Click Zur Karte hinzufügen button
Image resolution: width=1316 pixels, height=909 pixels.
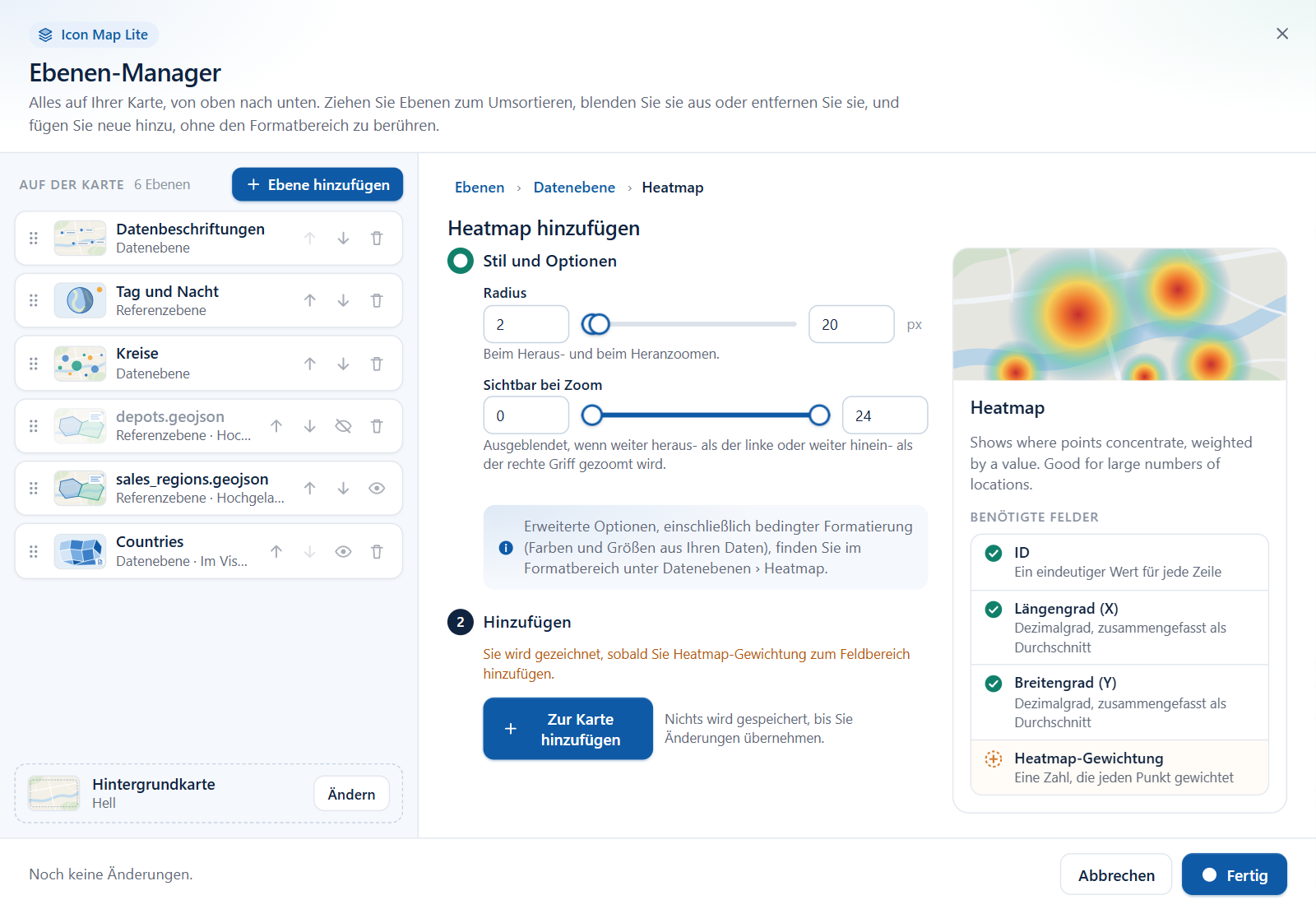[x=568, y=729]
